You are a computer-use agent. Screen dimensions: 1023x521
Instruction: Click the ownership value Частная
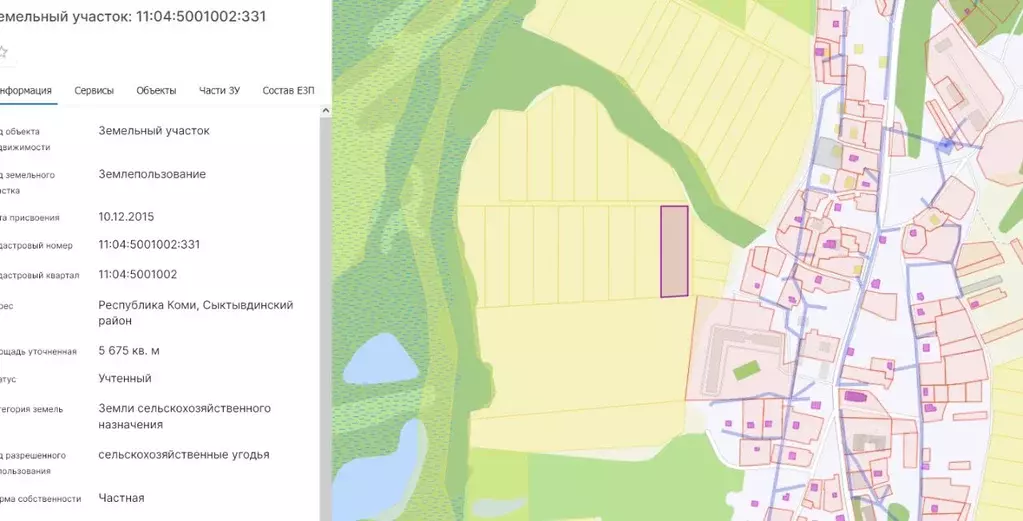[121, 498]
